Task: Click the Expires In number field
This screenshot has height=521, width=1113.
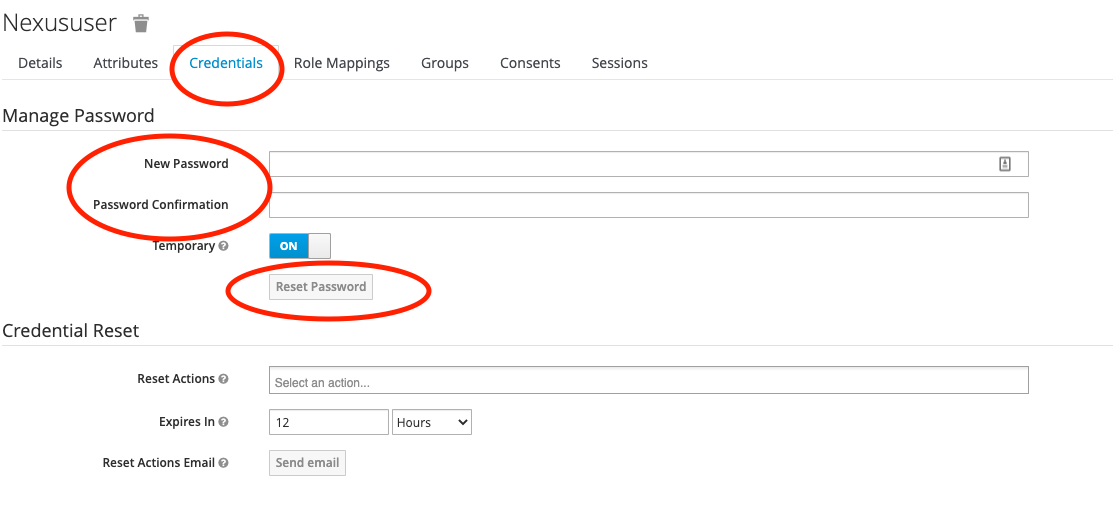Action: click(x=328, y=422)
